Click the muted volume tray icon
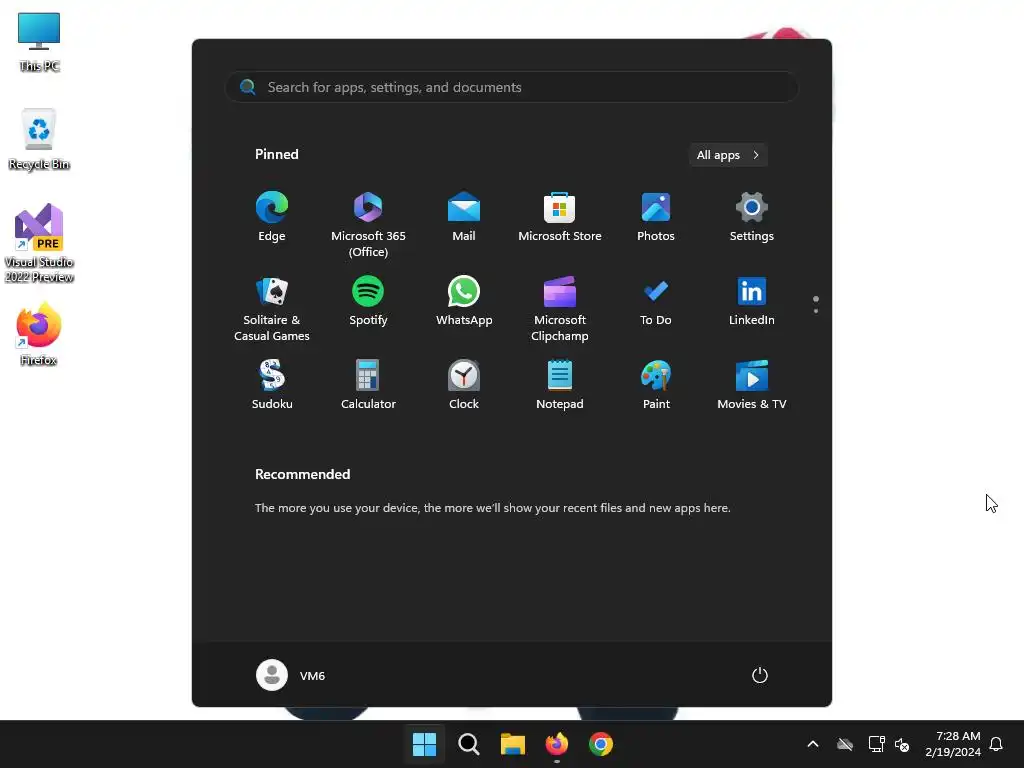Image resolution: width=1024 pixels, height=768 pixels. [902, 744]
